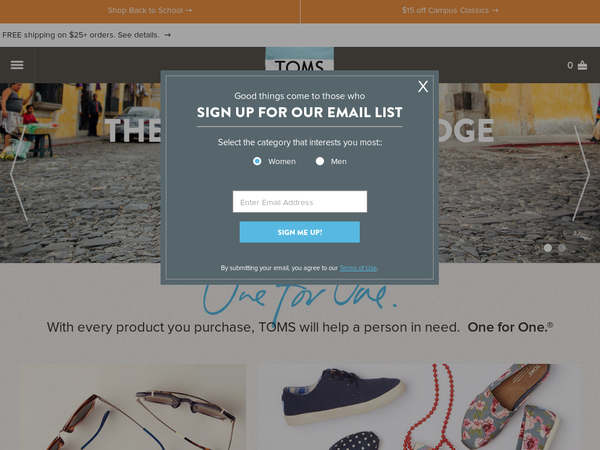Select the Men radio button

[320, 161]
